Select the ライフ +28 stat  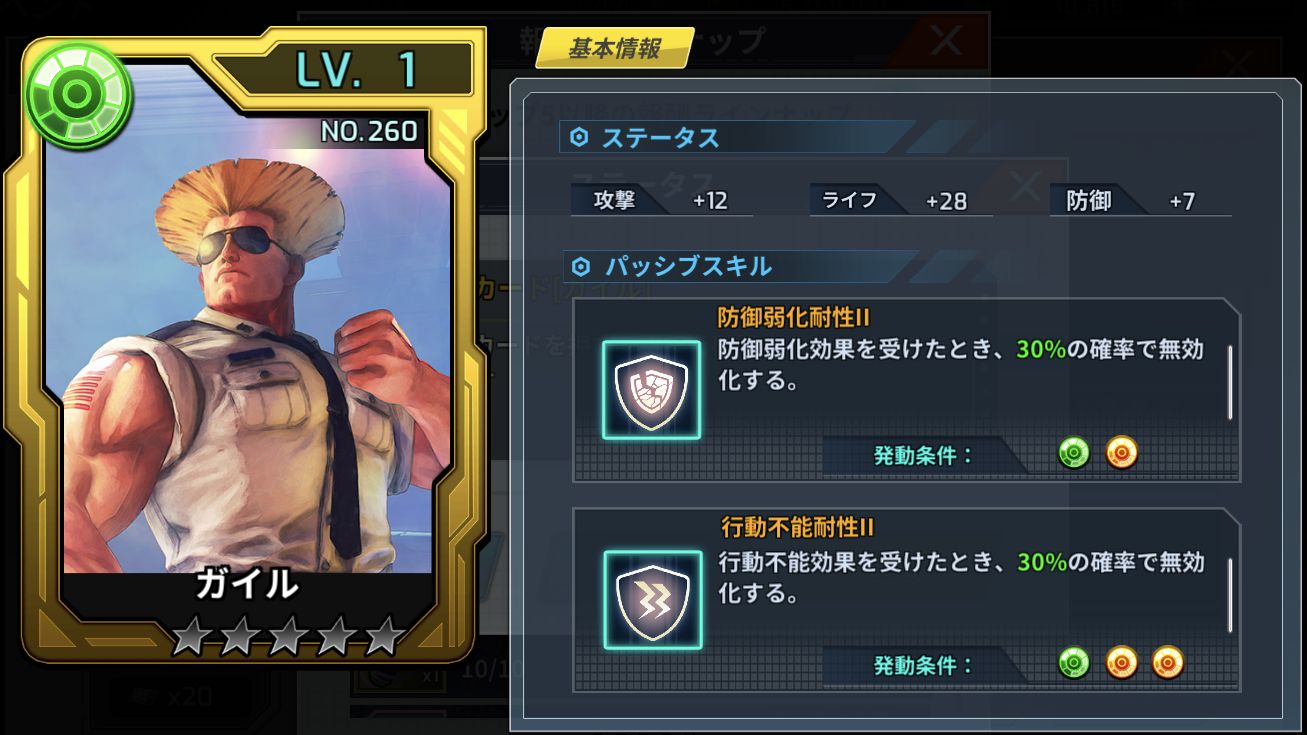tap(901, 200)
